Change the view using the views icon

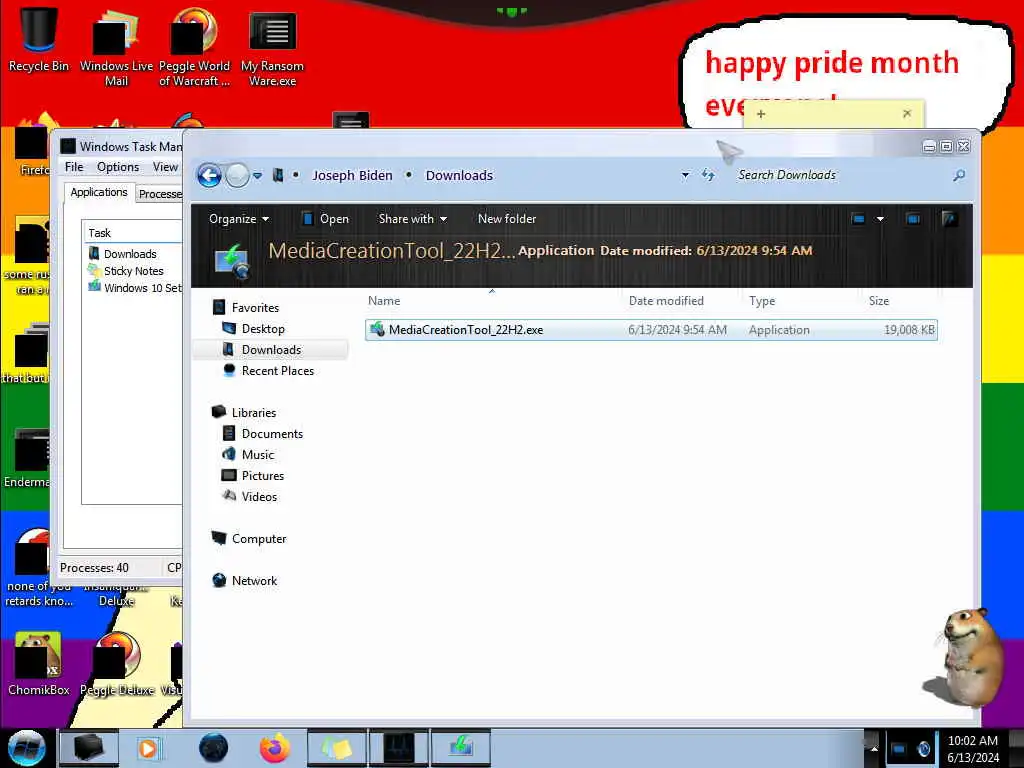(x=858, y=219)
